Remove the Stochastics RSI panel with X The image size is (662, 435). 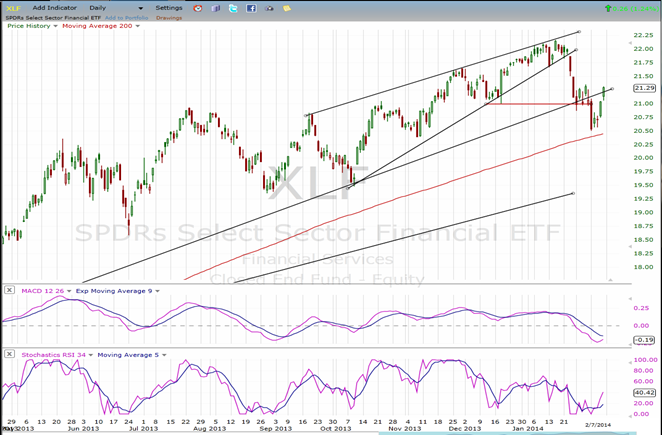point(9,354)
